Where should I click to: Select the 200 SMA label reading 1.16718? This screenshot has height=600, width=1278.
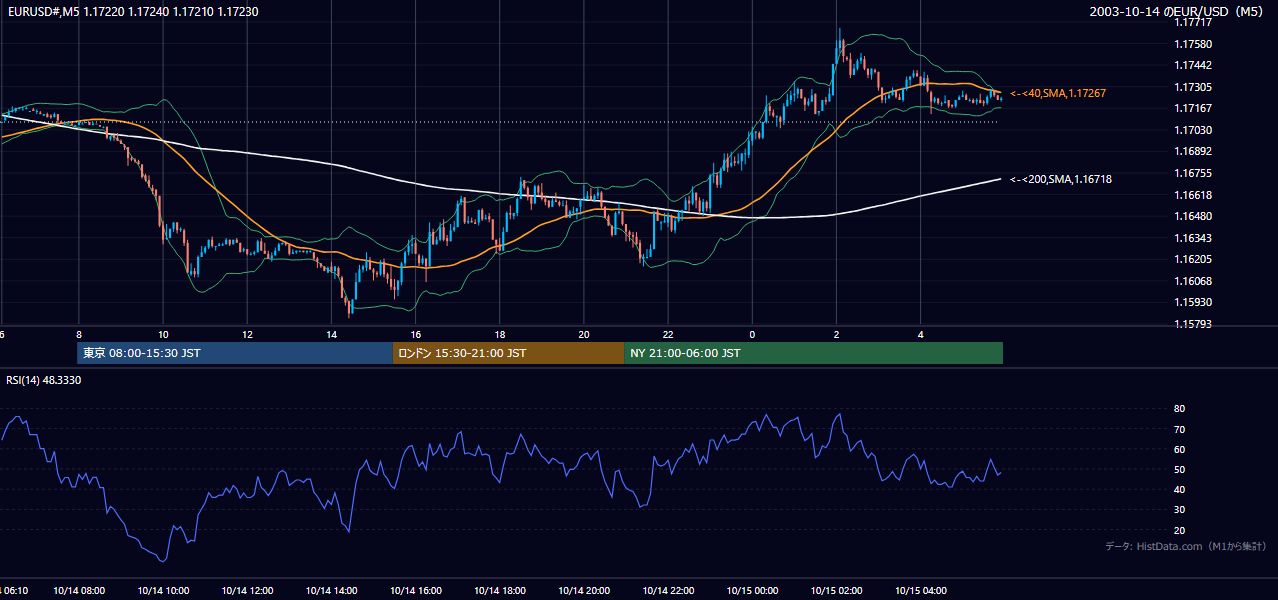(x=1061, y=179)
